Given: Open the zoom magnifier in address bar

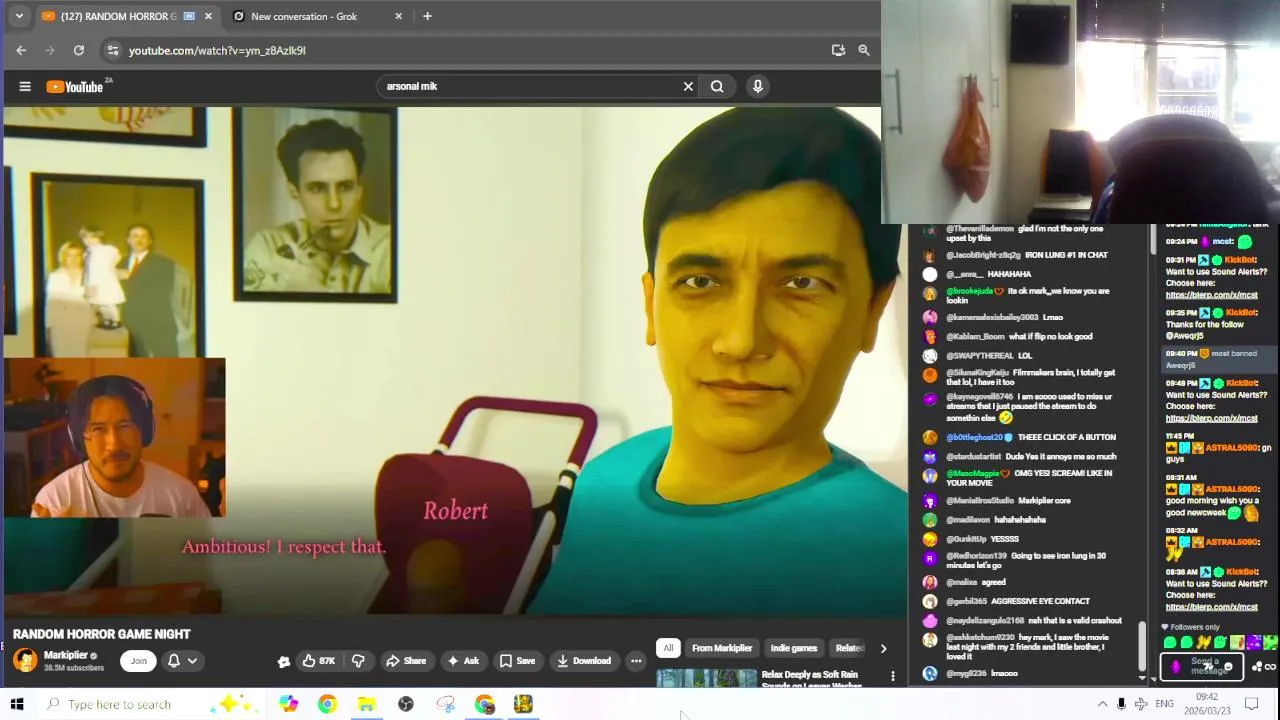Looking at the screenshot, I should tap(864, 50).
